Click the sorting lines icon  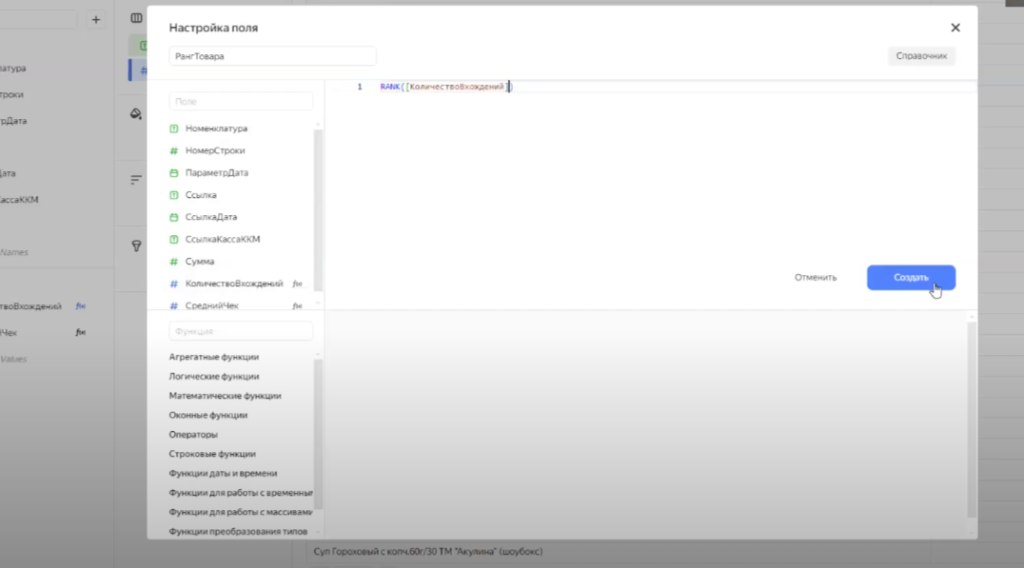(136, 180)
